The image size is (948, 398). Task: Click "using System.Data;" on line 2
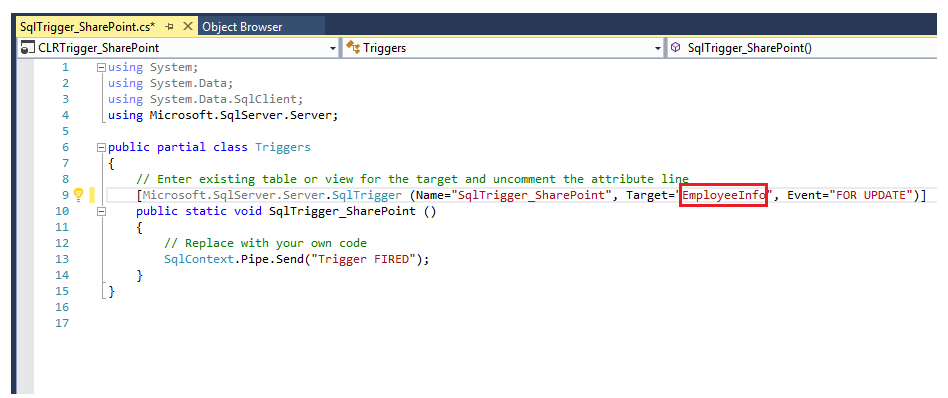(x=170, y=83)
